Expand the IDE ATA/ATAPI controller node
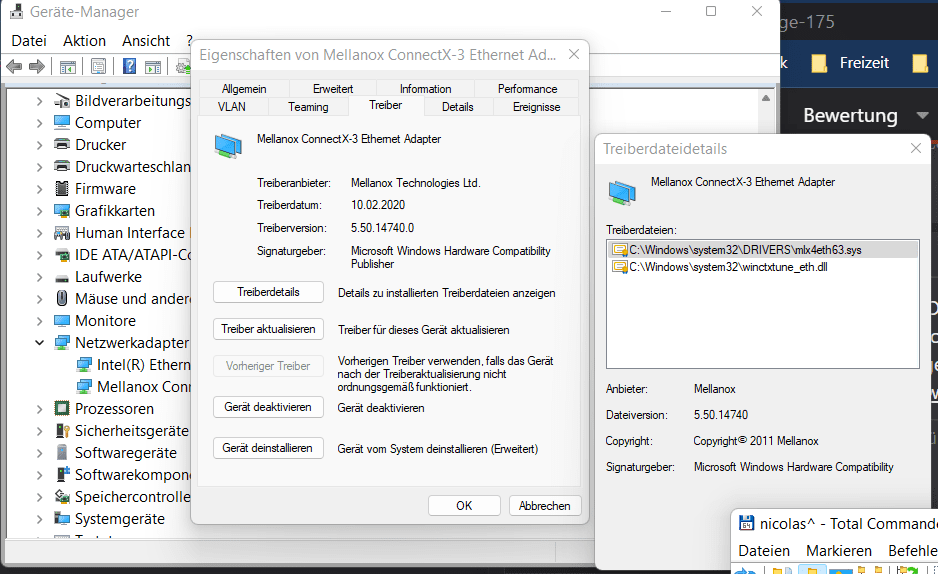Screen dimensions: 938x574 click(39, 255)
